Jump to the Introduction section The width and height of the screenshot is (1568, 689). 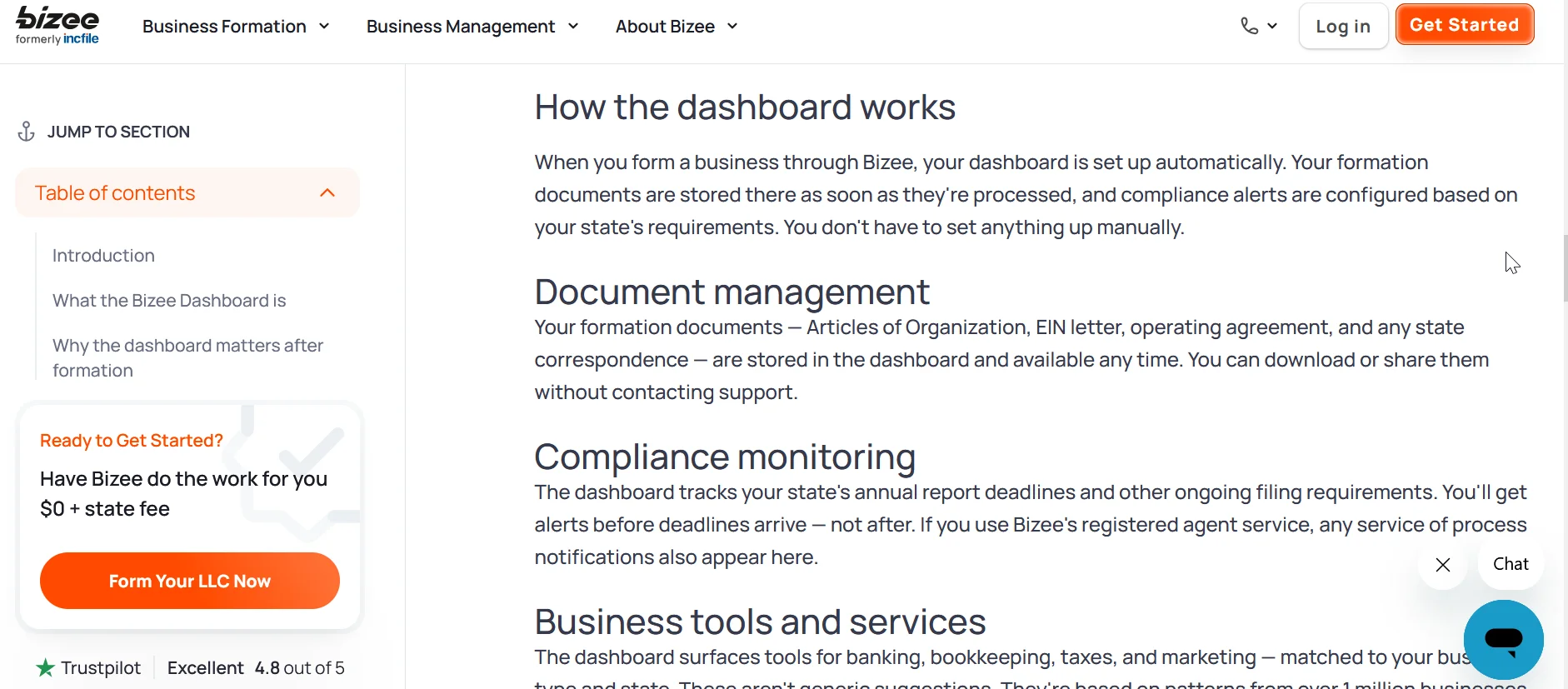coord(103,256)
